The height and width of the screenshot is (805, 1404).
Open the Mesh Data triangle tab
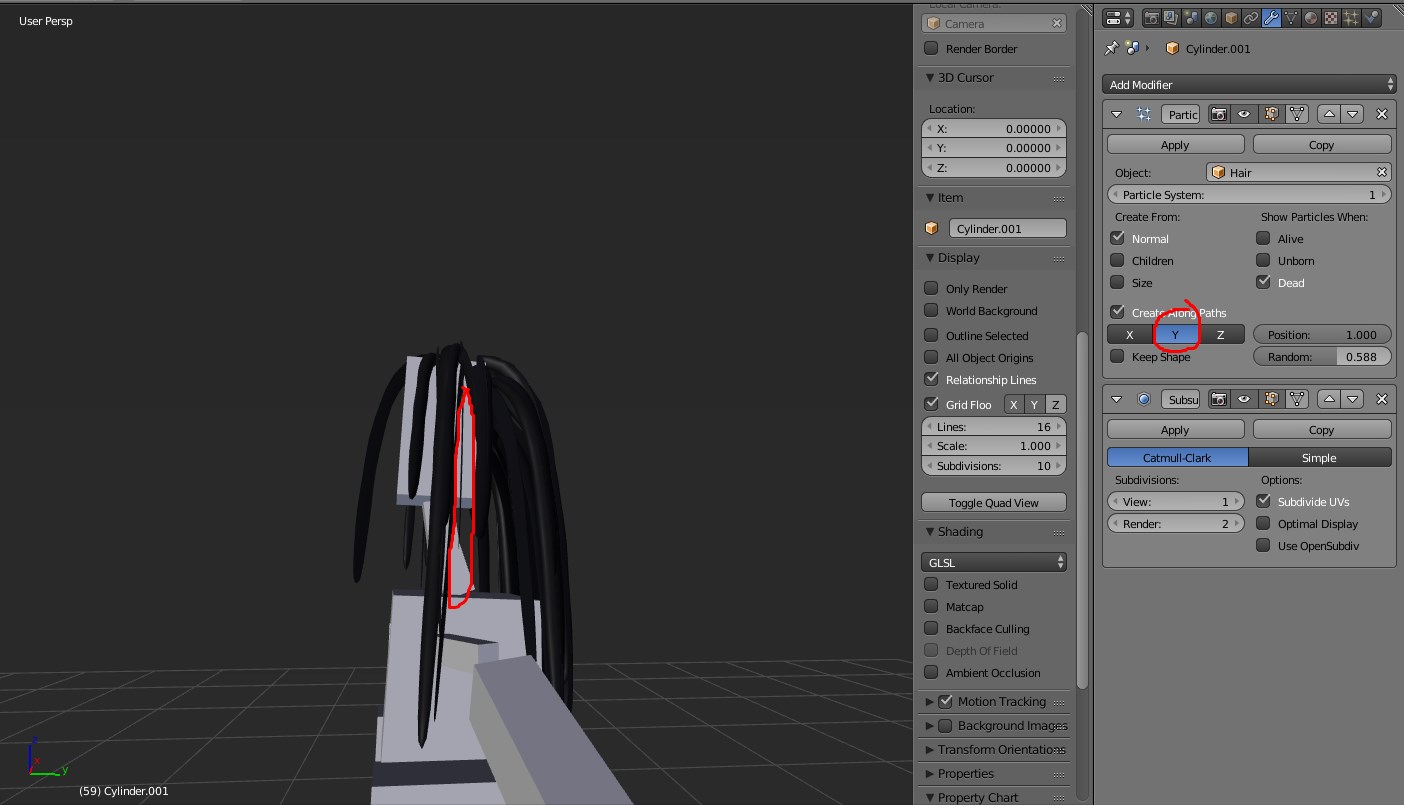click(x=1292, y=18)
